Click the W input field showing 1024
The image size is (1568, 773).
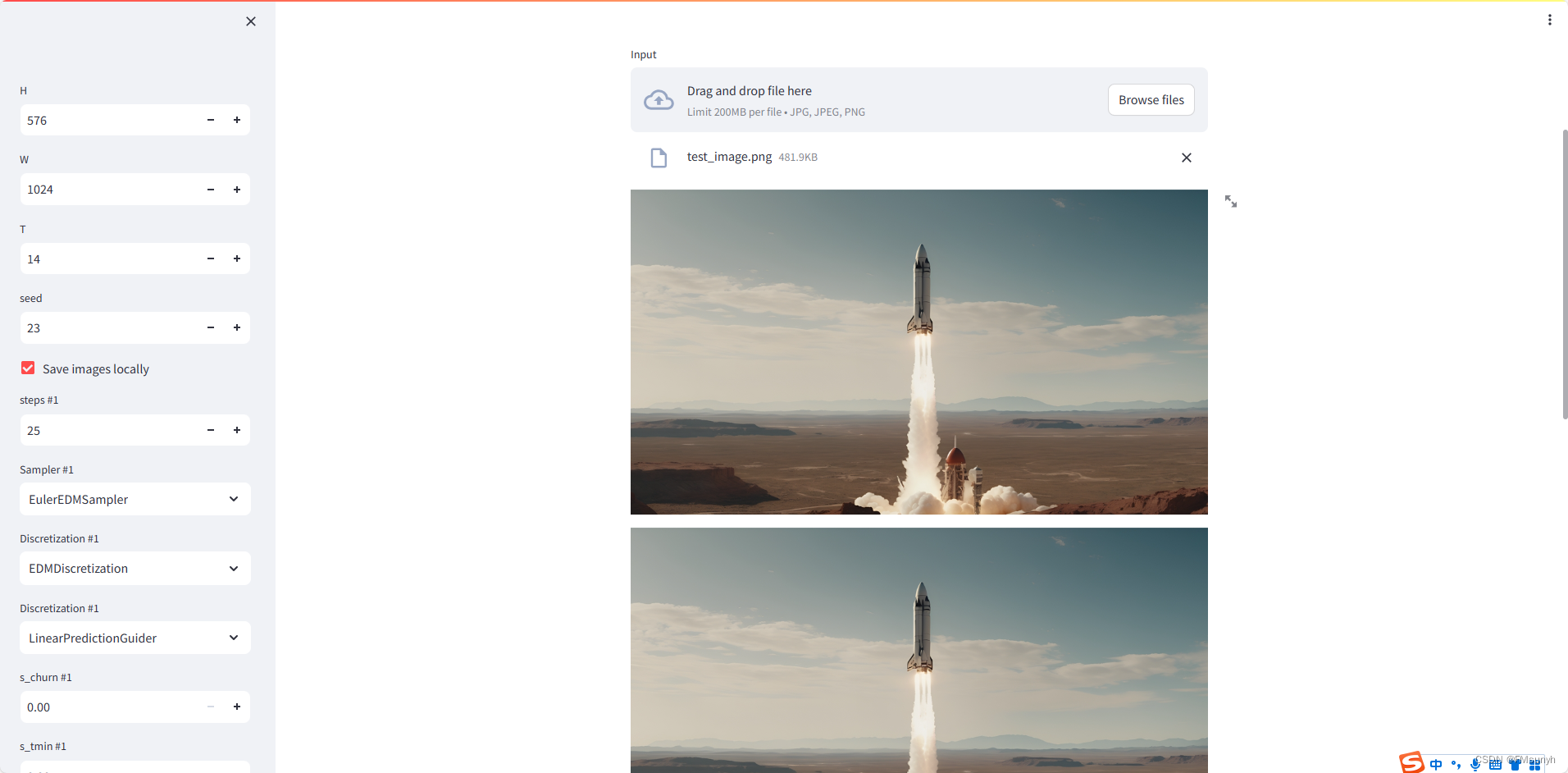(x=108, y=190)
